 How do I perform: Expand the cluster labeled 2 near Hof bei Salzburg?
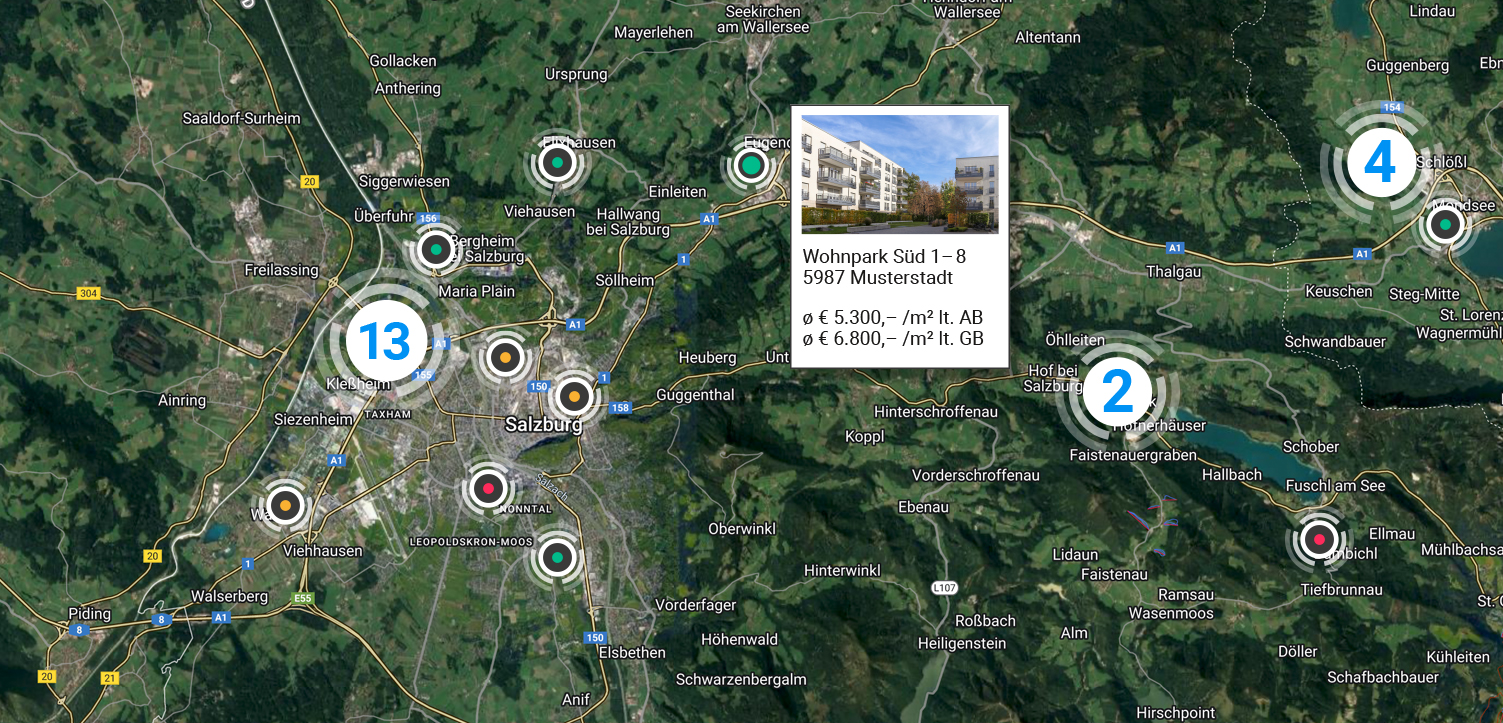tap(1118, 392)
